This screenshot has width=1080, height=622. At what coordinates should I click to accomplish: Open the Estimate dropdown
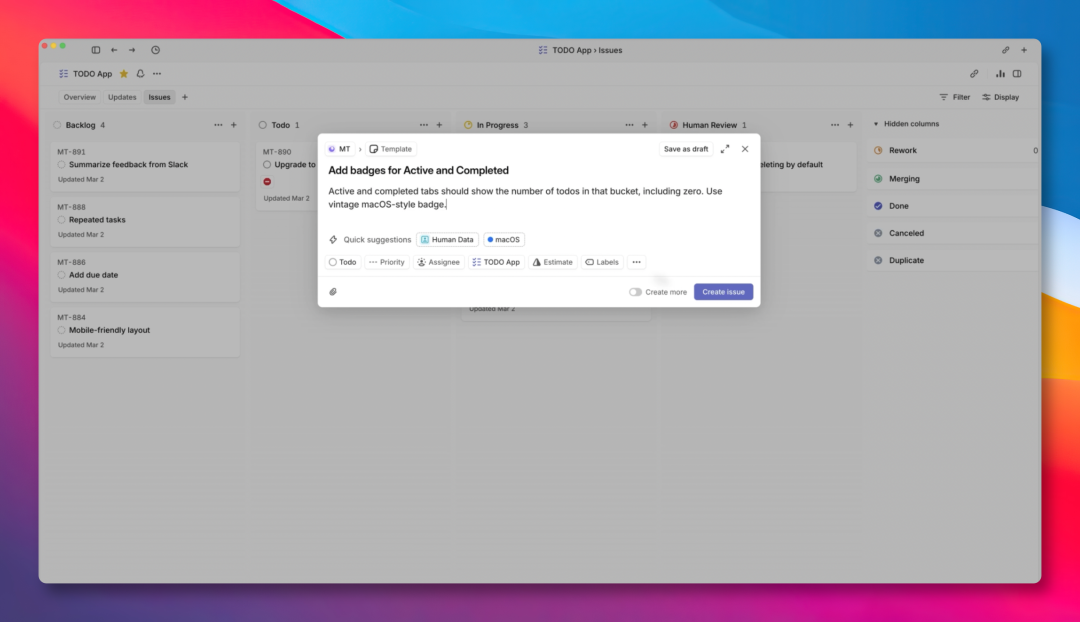click(552, 262)
